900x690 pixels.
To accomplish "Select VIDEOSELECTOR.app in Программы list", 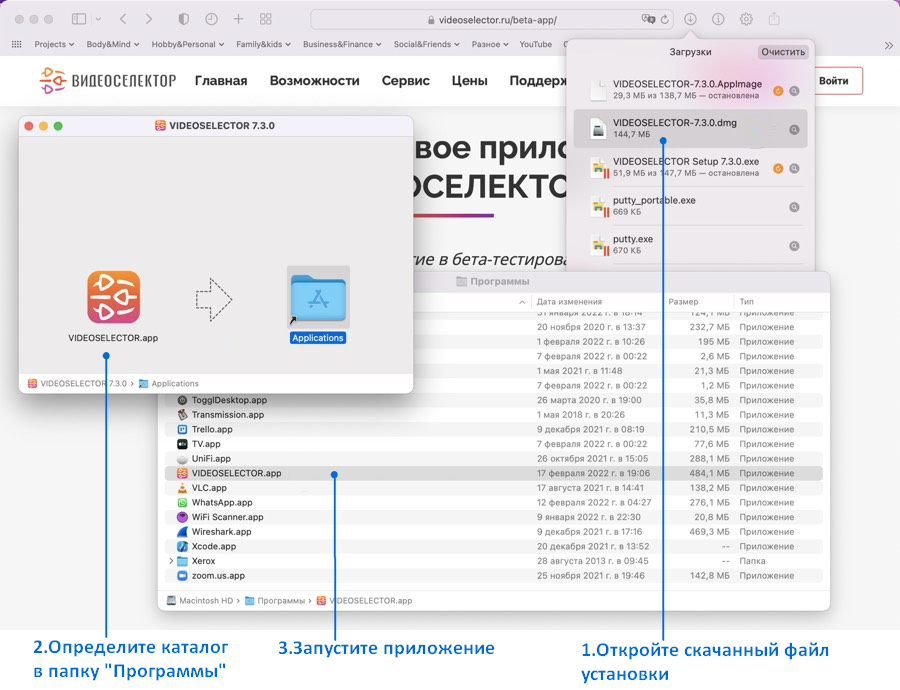I will click(494, 473).
